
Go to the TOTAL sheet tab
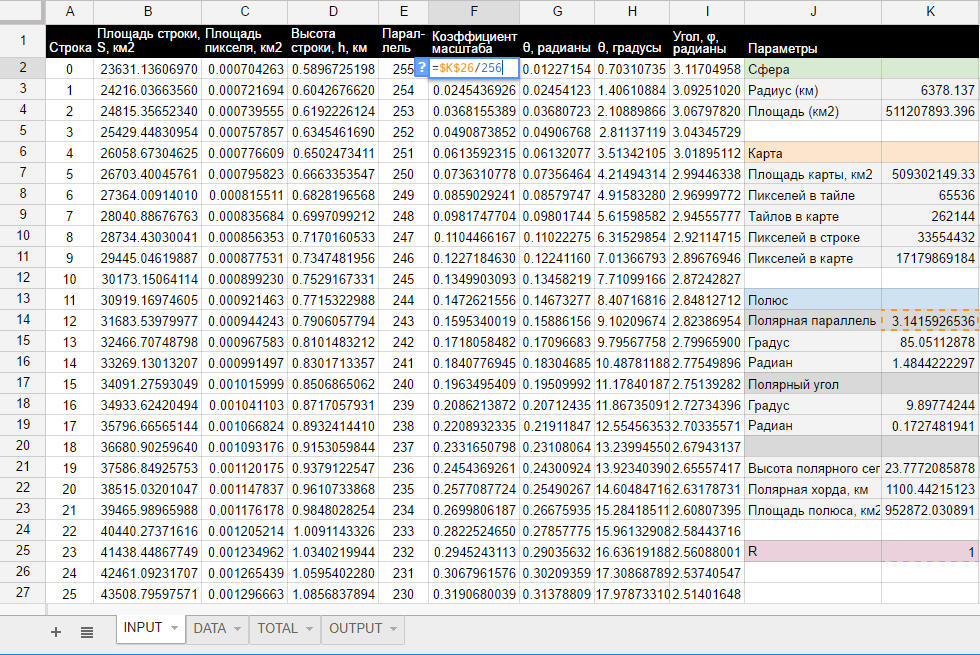coord(278,629)
